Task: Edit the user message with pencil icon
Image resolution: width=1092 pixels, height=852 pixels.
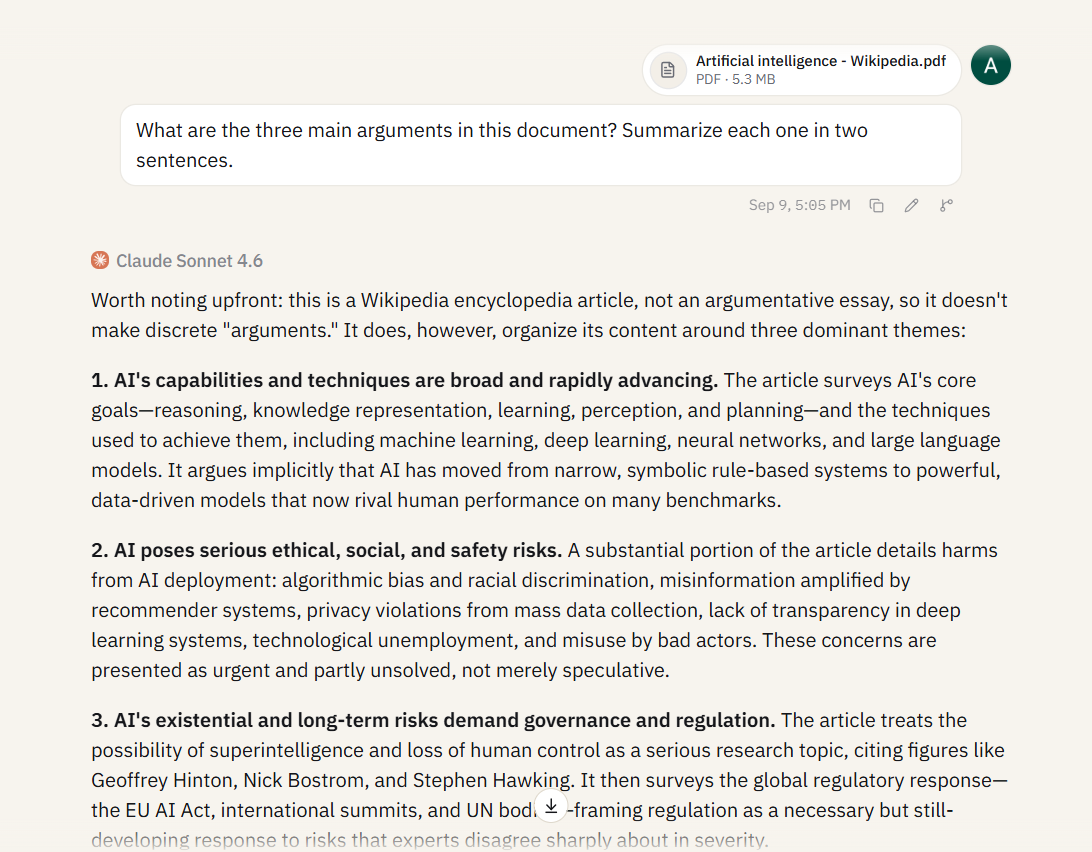Action: click(x=911, y=206)
